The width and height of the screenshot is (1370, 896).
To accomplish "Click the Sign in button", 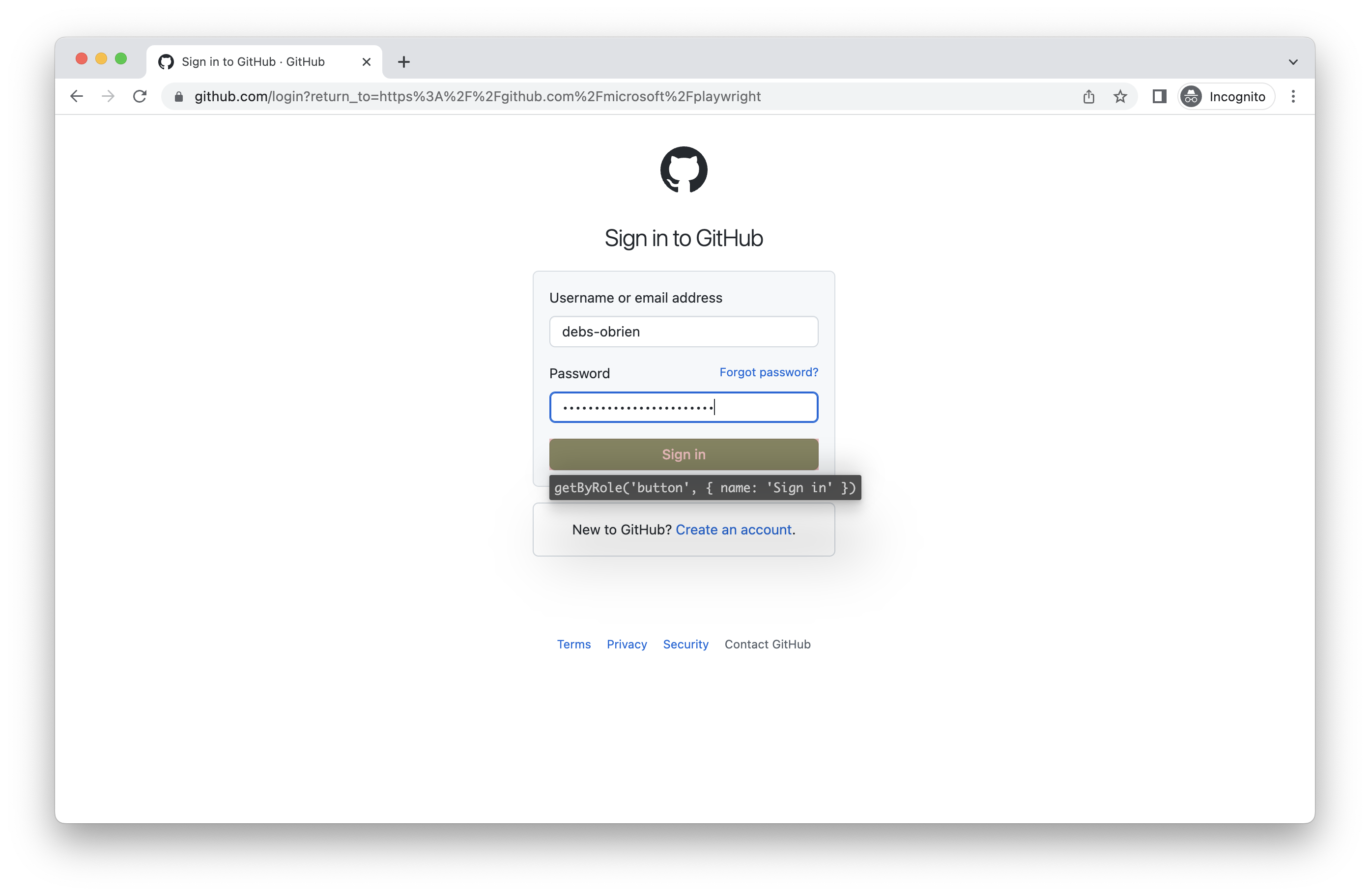I will pyautogui.click(x=684, y=454).
